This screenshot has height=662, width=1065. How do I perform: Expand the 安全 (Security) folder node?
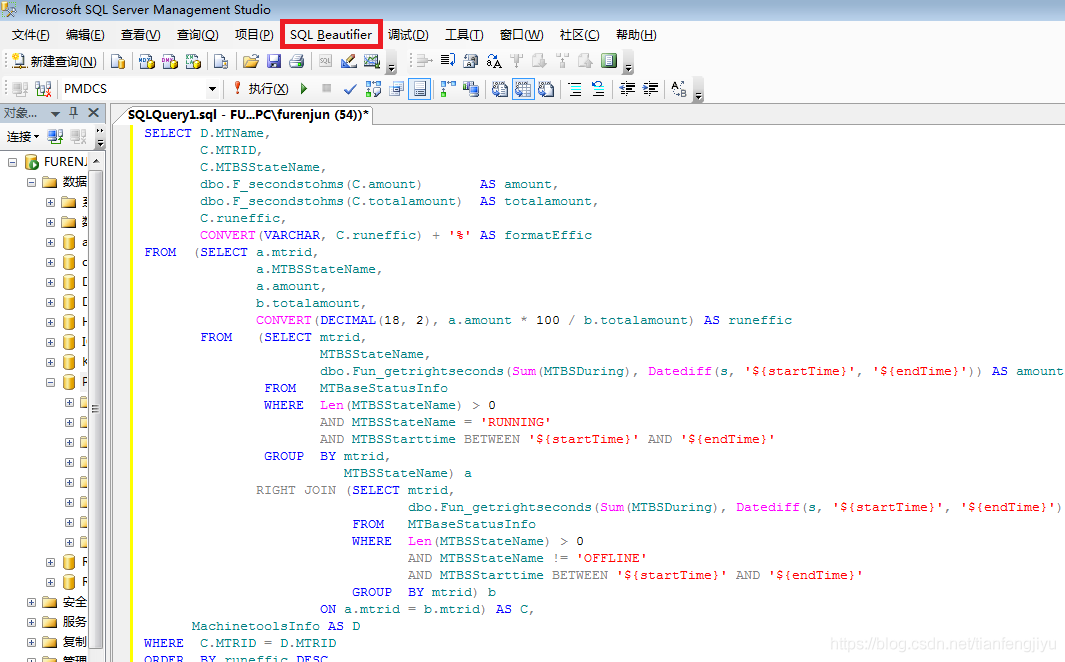tap(31, 602)
